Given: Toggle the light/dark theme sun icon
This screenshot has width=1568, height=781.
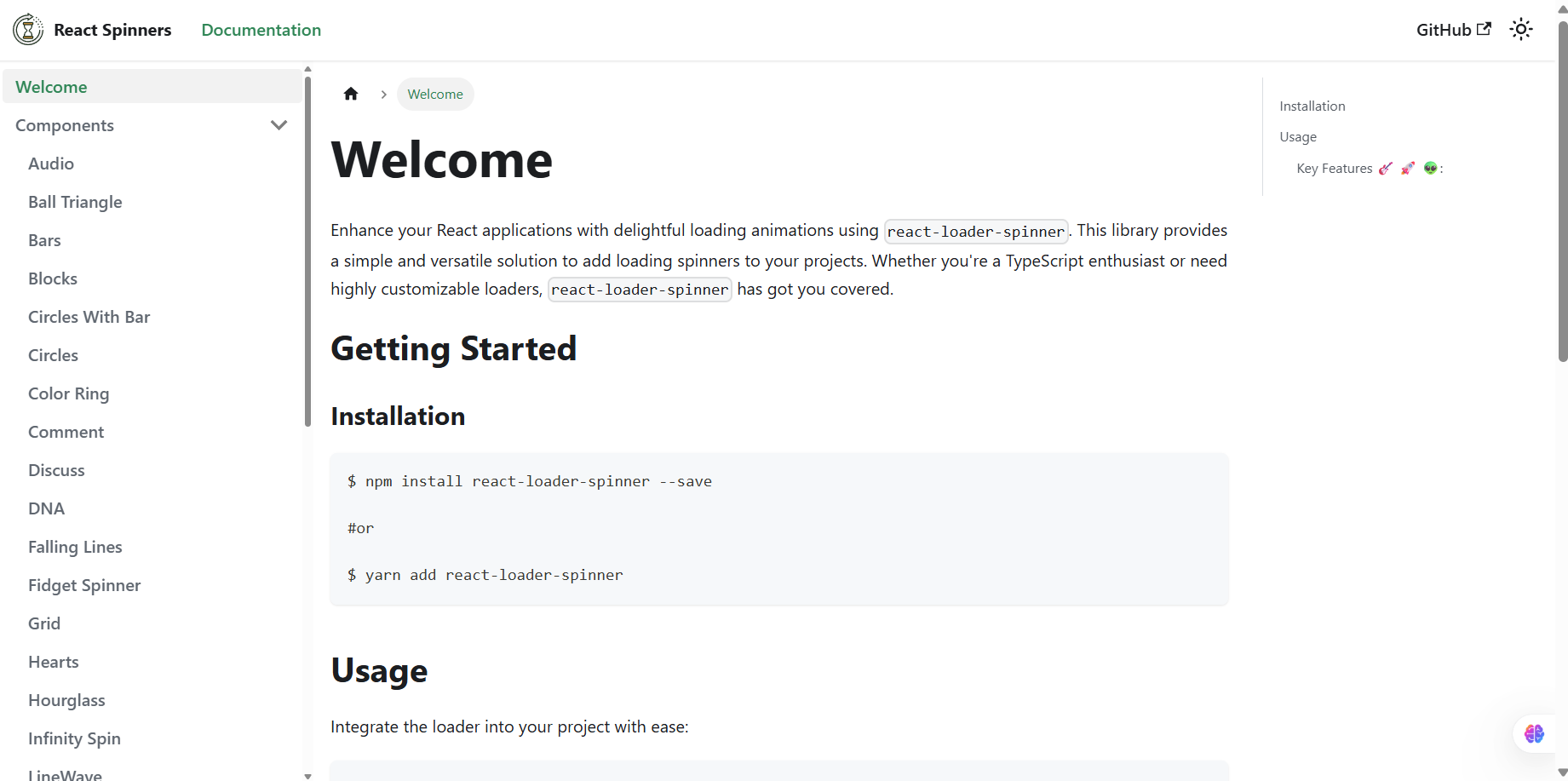Looking at the screenshot, I should [1521, 30].
